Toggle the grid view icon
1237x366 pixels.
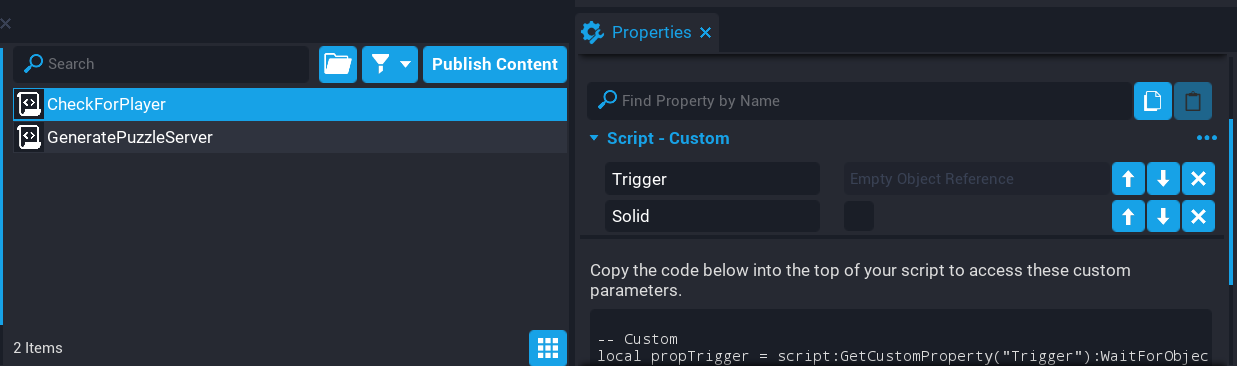tap(547, 348)
